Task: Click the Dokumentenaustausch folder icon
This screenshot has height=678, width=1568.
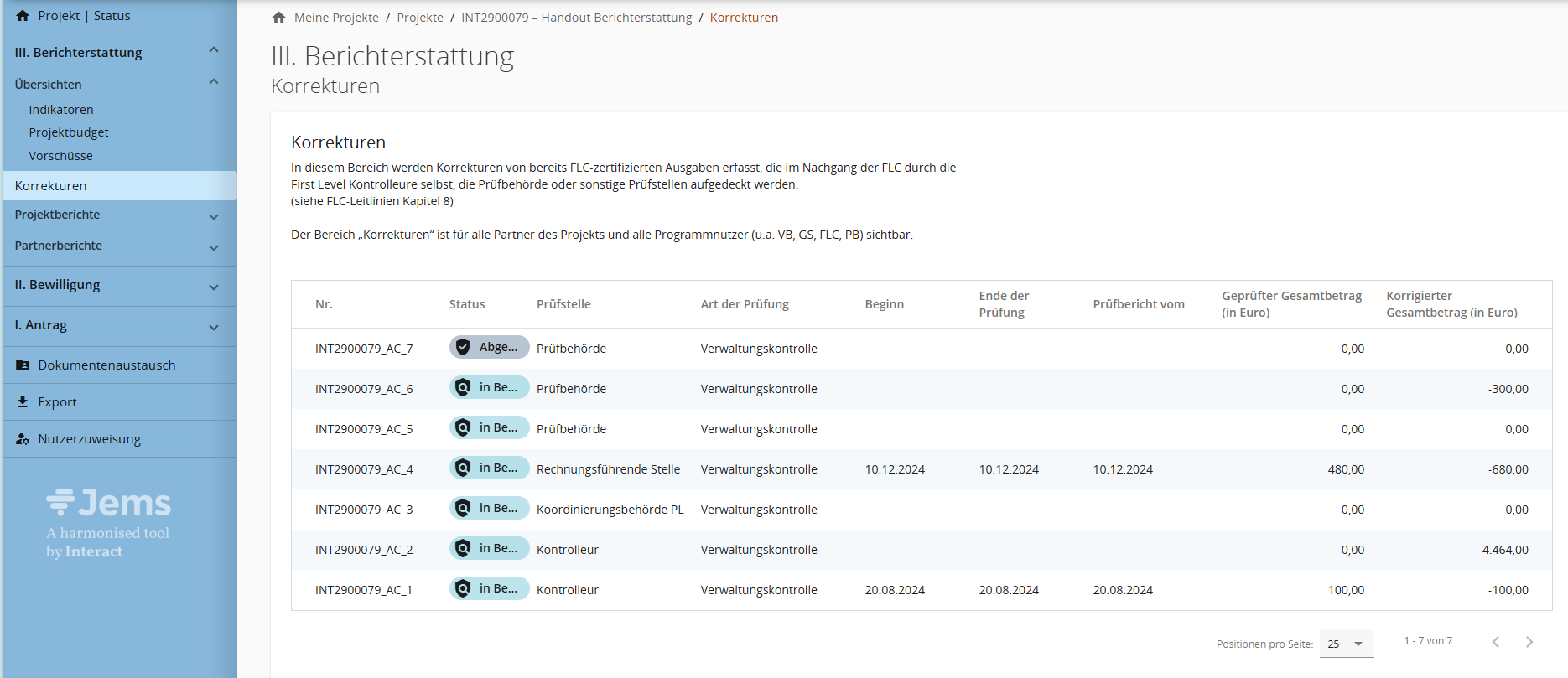Action: [x=23, y=365]
